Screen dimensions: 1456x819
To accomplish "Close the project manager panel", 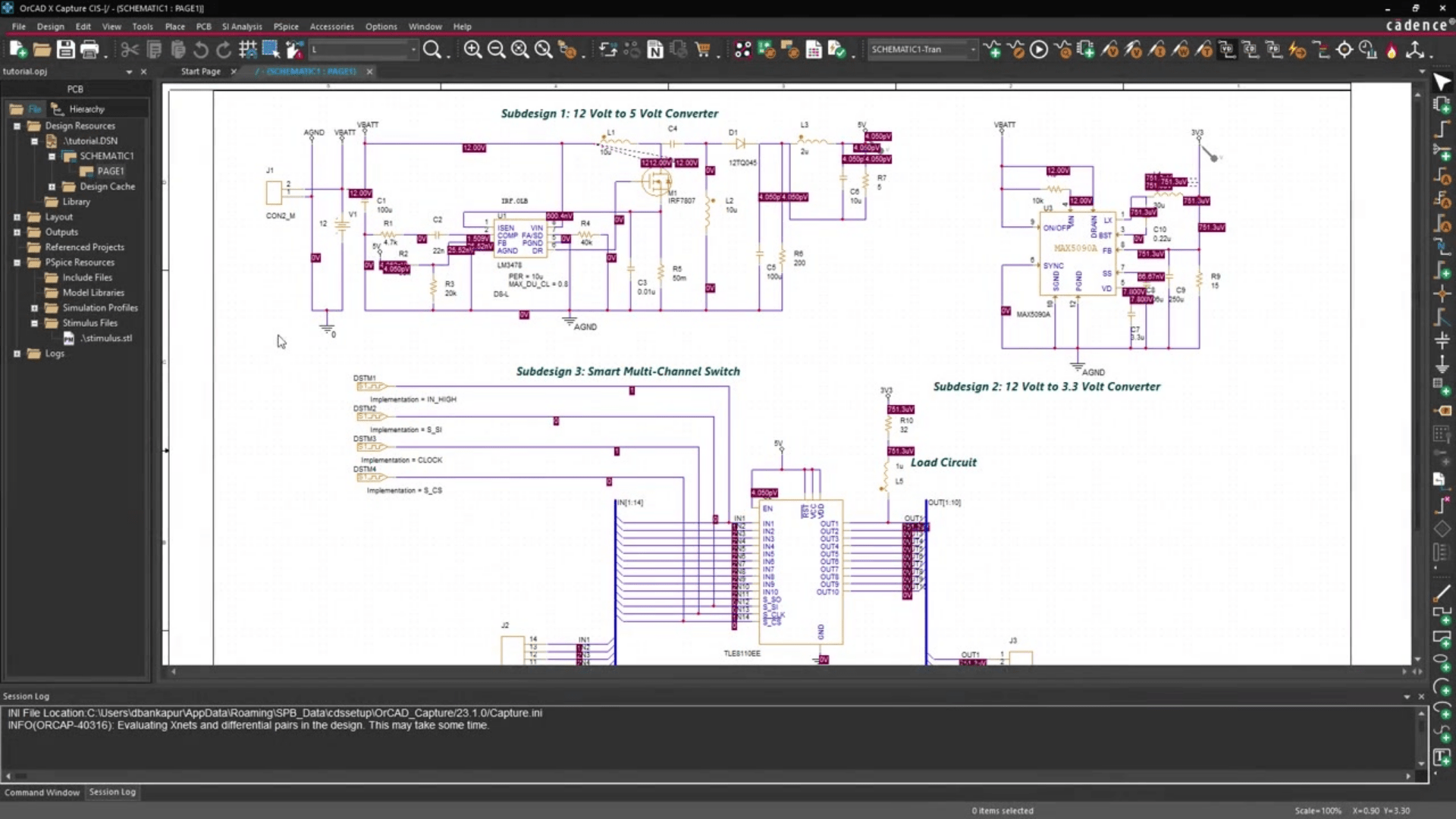I will [143, 71].
